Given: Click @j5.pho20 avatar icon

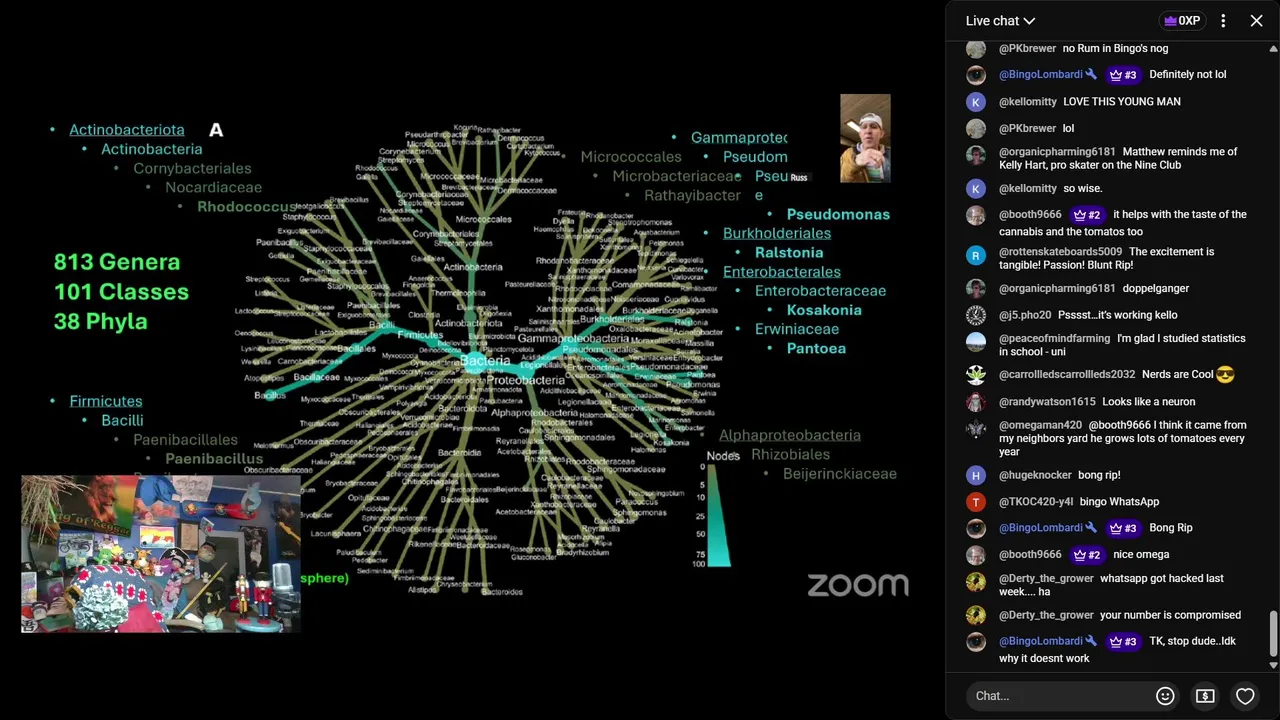Looking at the screenshot, I should [x=976, y=316].
